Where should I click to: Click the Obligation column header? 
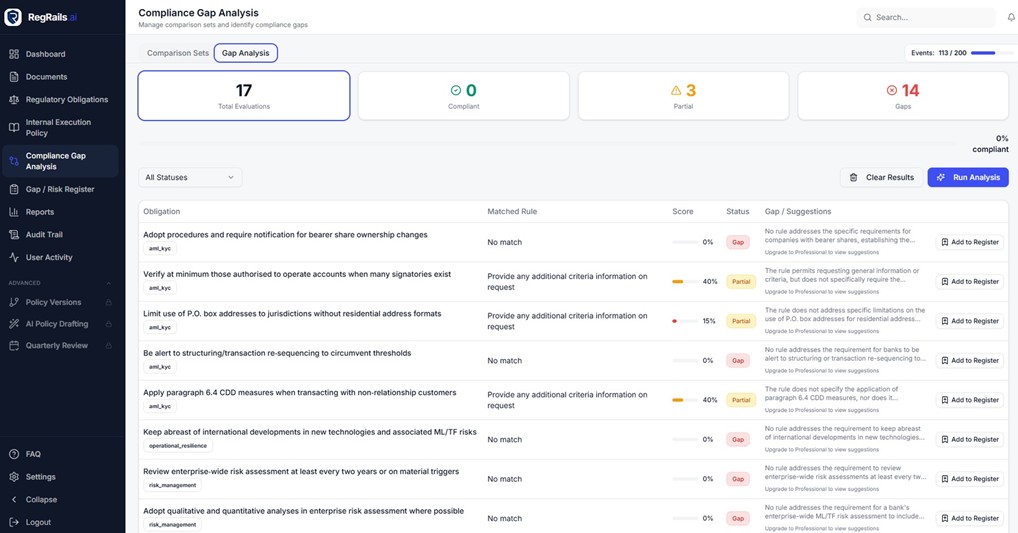pos(162,212)
